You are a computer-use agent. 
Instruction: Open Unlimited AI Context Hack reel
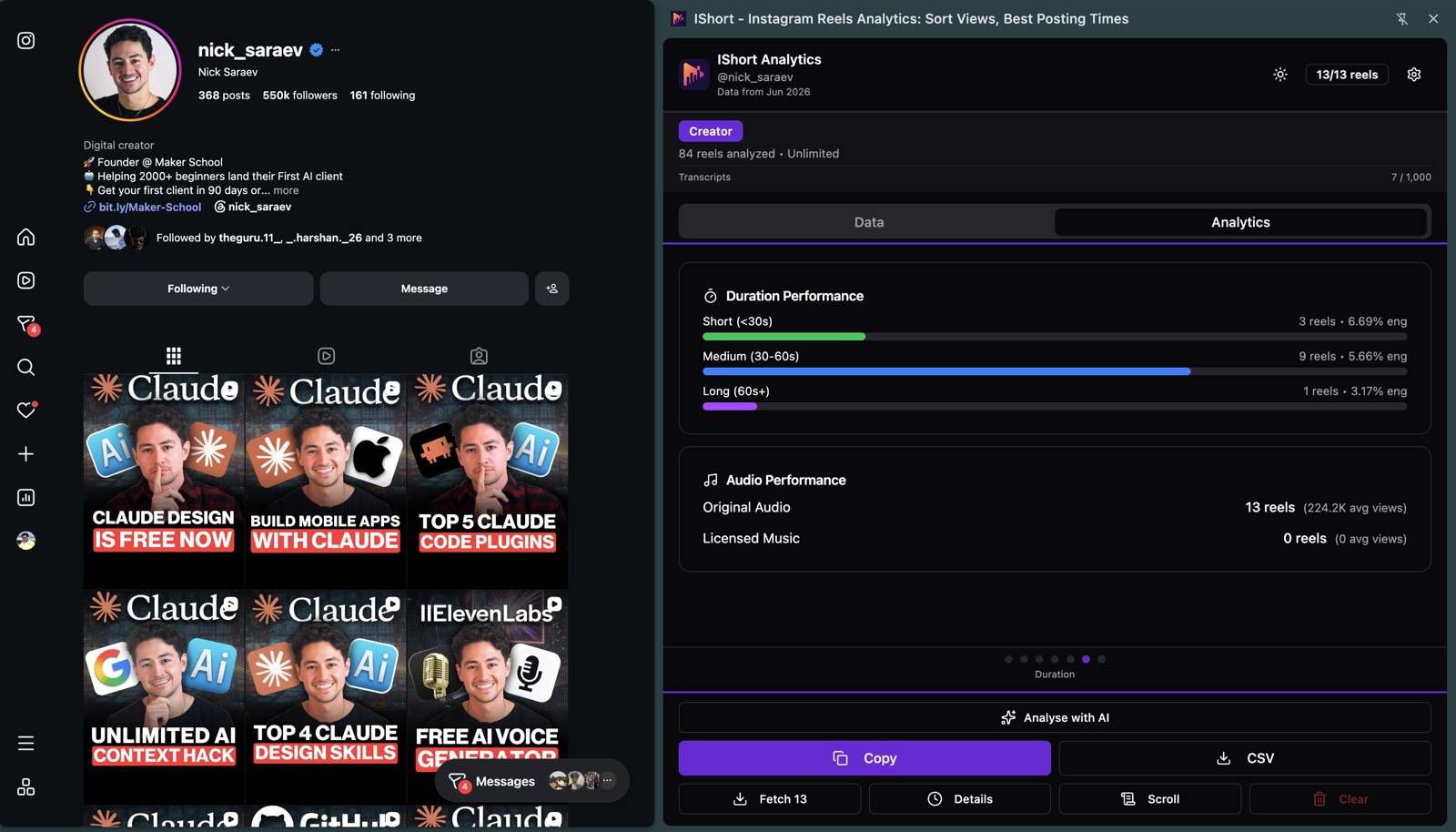(x=164, y=696)
